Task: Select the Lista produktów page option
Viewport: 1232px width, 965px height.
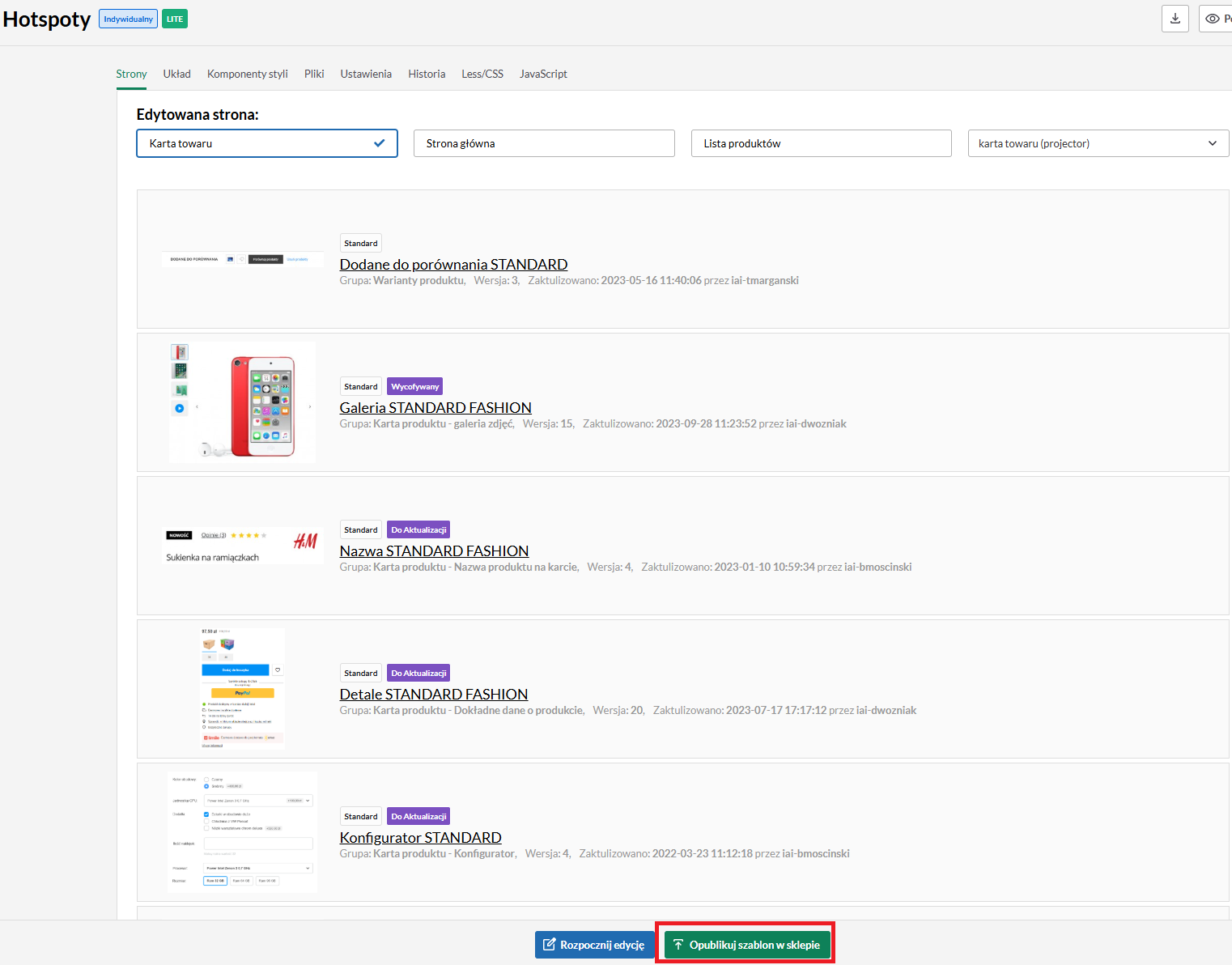Action: click(822, 143)
